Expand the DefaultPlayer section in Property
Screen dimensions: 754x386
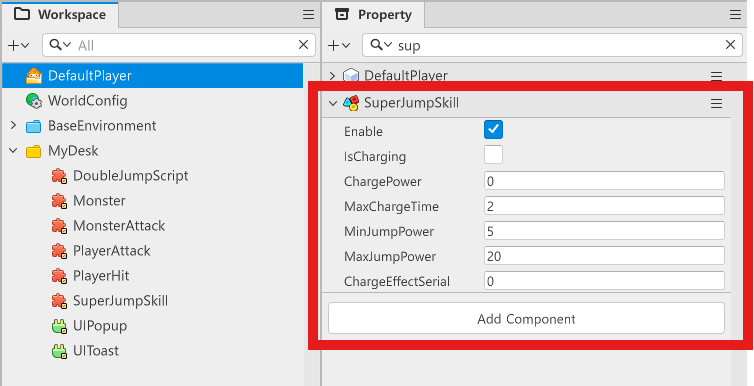click(x=332, y=75)
